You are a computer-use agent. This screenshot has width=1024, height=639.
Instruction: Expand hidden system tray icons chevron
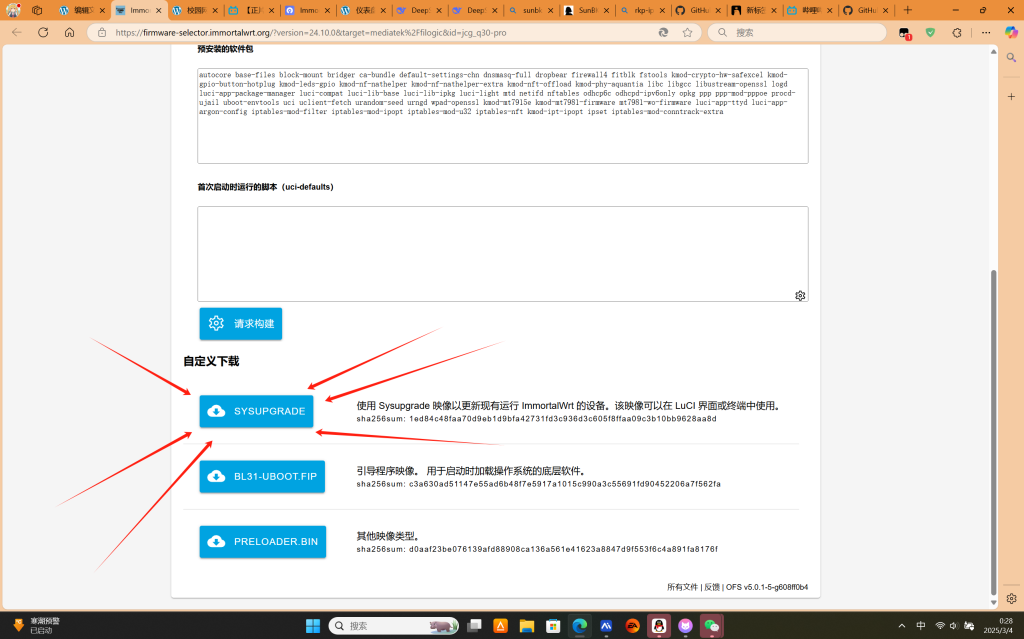(x=902, y=626)
